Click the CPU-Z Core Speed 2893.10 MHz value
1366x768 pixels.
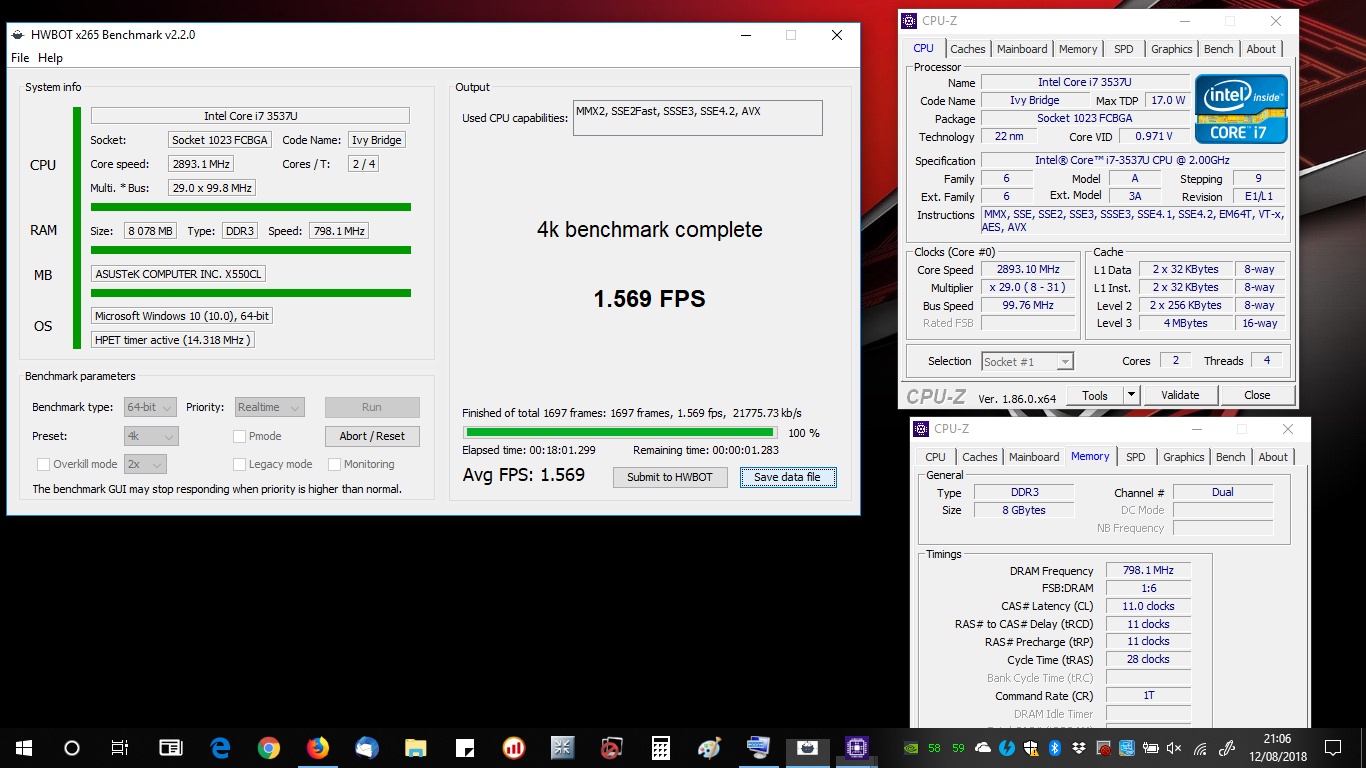1028,269
